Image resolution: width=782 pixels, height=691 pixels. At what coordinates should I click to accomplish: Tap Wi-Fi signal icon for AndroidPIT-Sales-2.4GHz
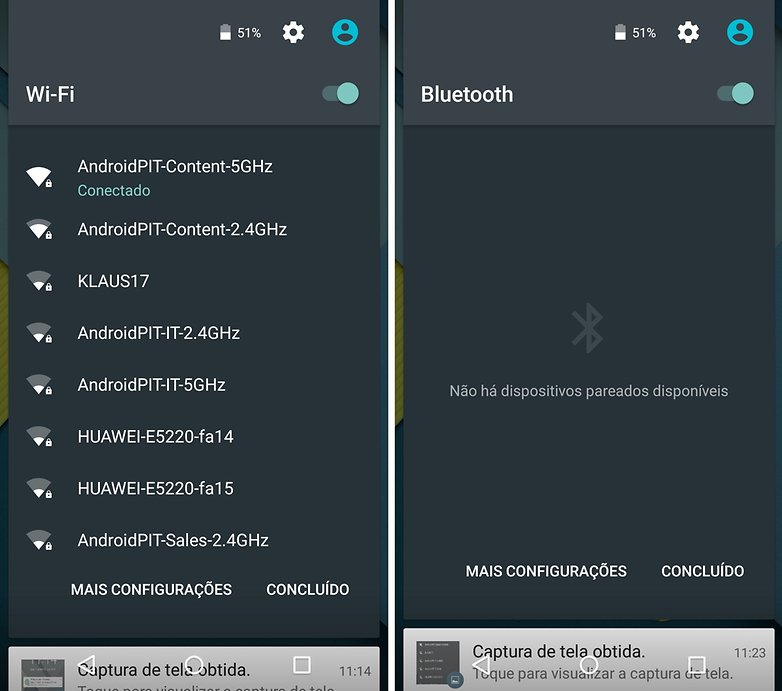tap(39, 540)
